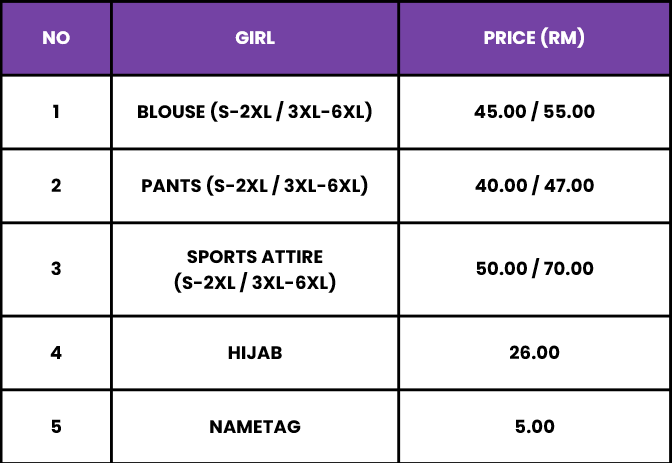The width and height of the screenshot is (672, 463).
Task: Click row number 3 cell
Action: (x=56, y=269)
